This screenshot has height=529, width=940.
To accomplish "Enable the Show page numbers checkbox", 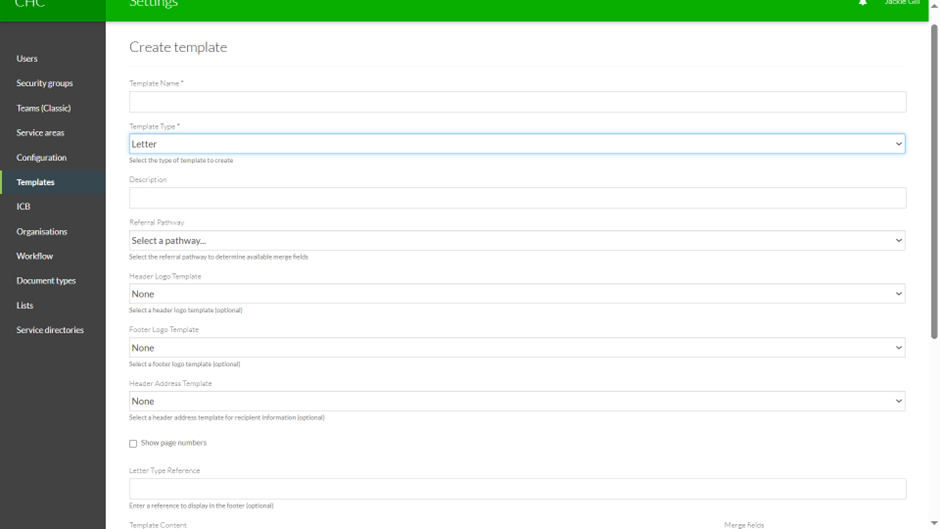I will [133, 444].
